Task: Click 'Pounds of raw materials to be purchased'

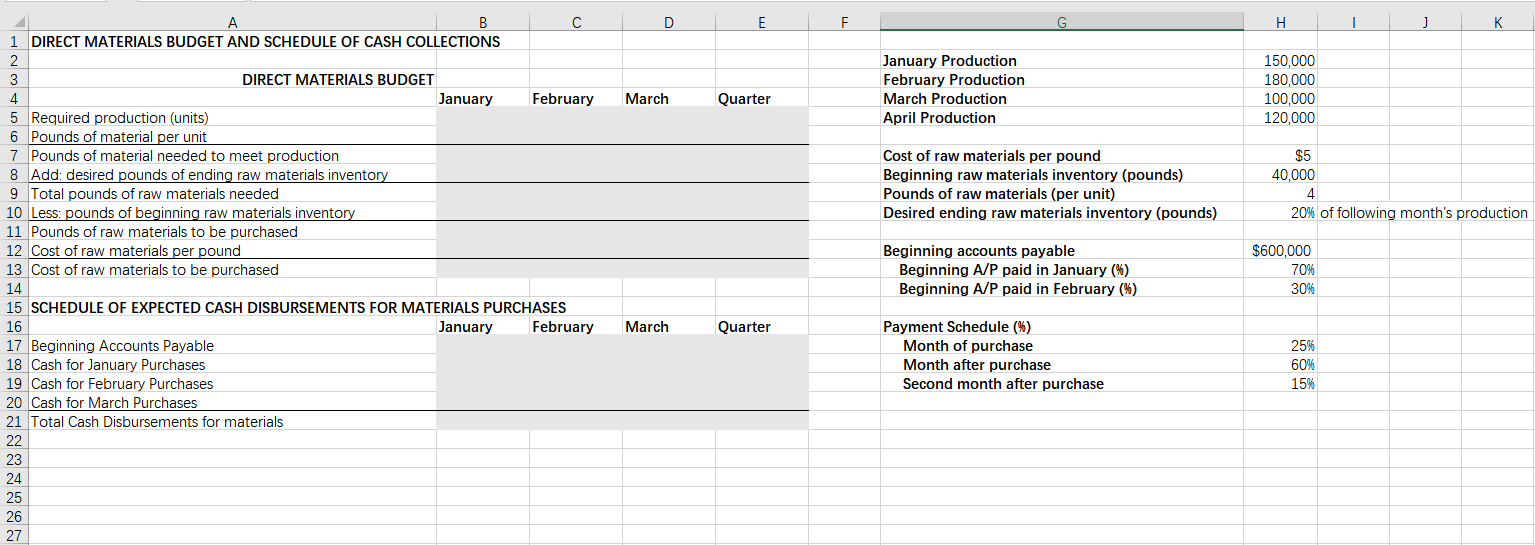Action: coord(165,232)
